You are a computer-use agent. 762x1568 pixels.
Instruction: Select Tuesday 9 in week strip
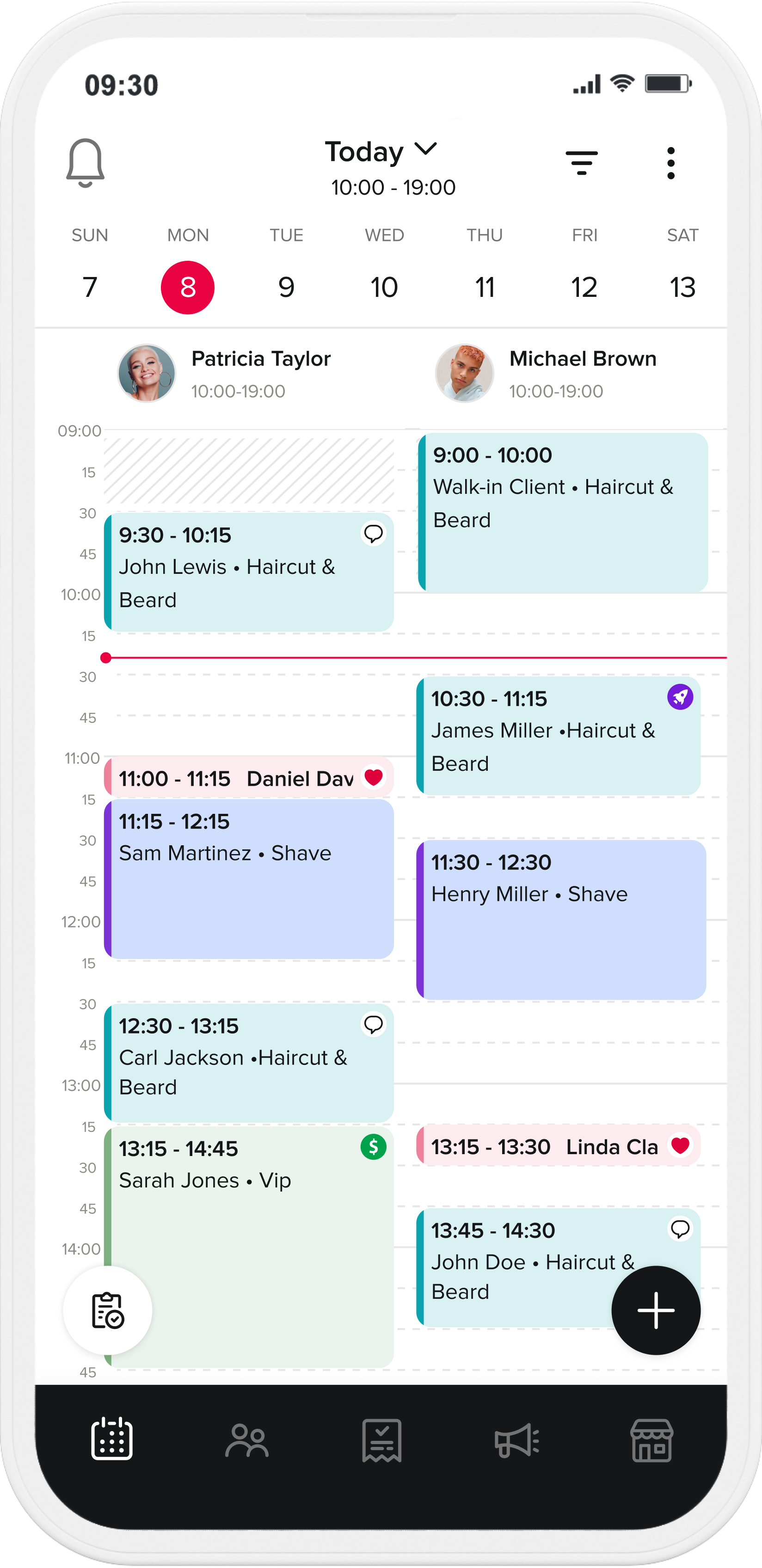[x=286, y=287]
